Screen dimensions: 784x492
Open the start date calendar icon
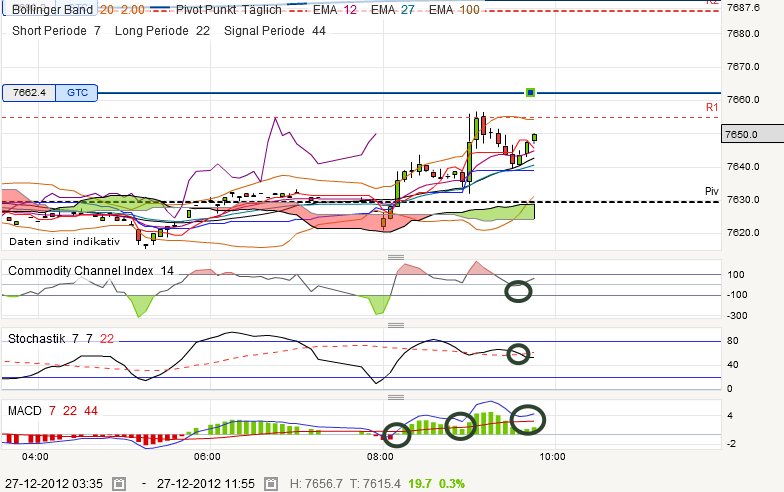tap(119, 484)
